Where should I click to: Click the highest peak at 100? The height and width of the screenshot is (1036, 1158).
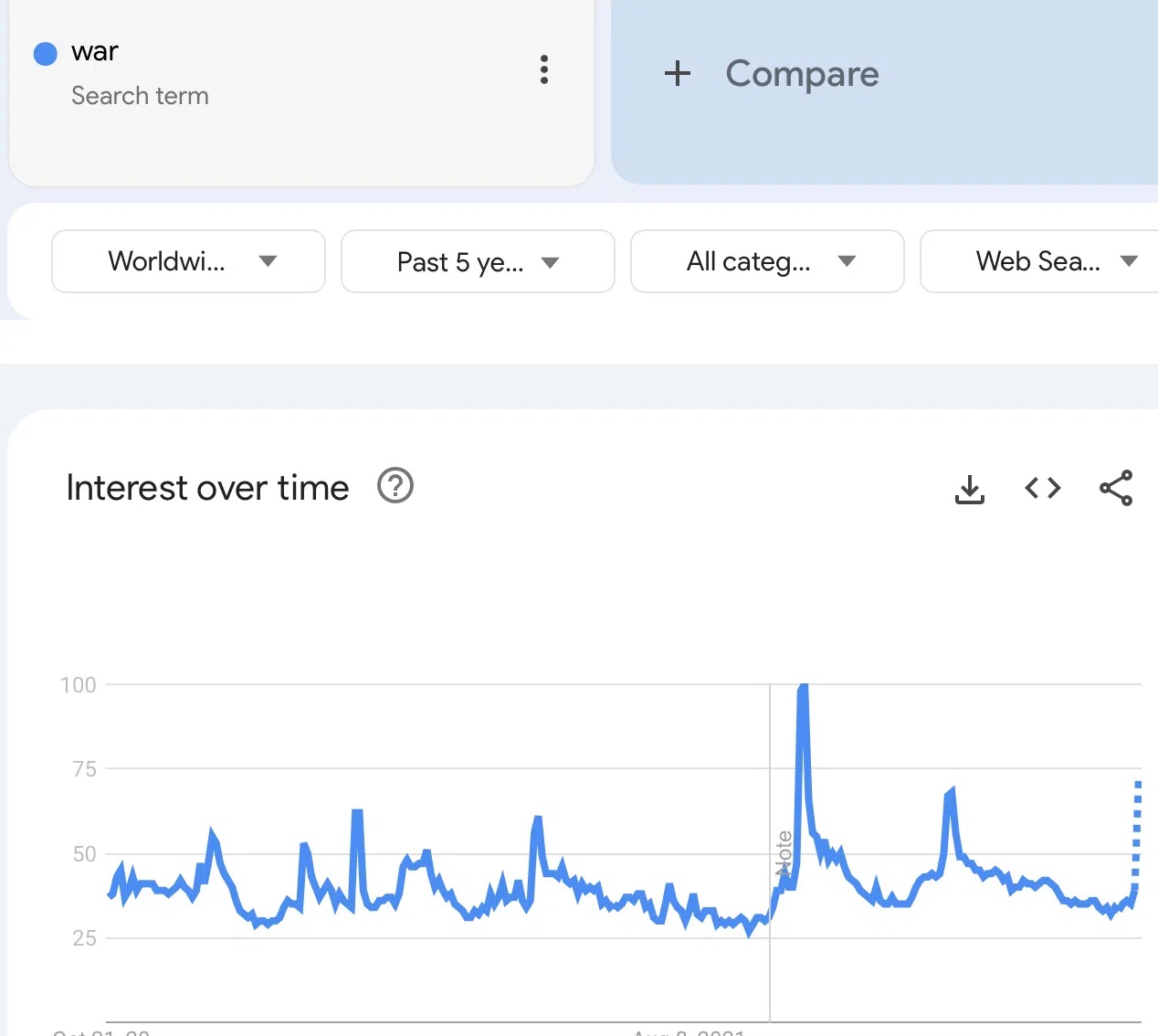click(804, 687)
